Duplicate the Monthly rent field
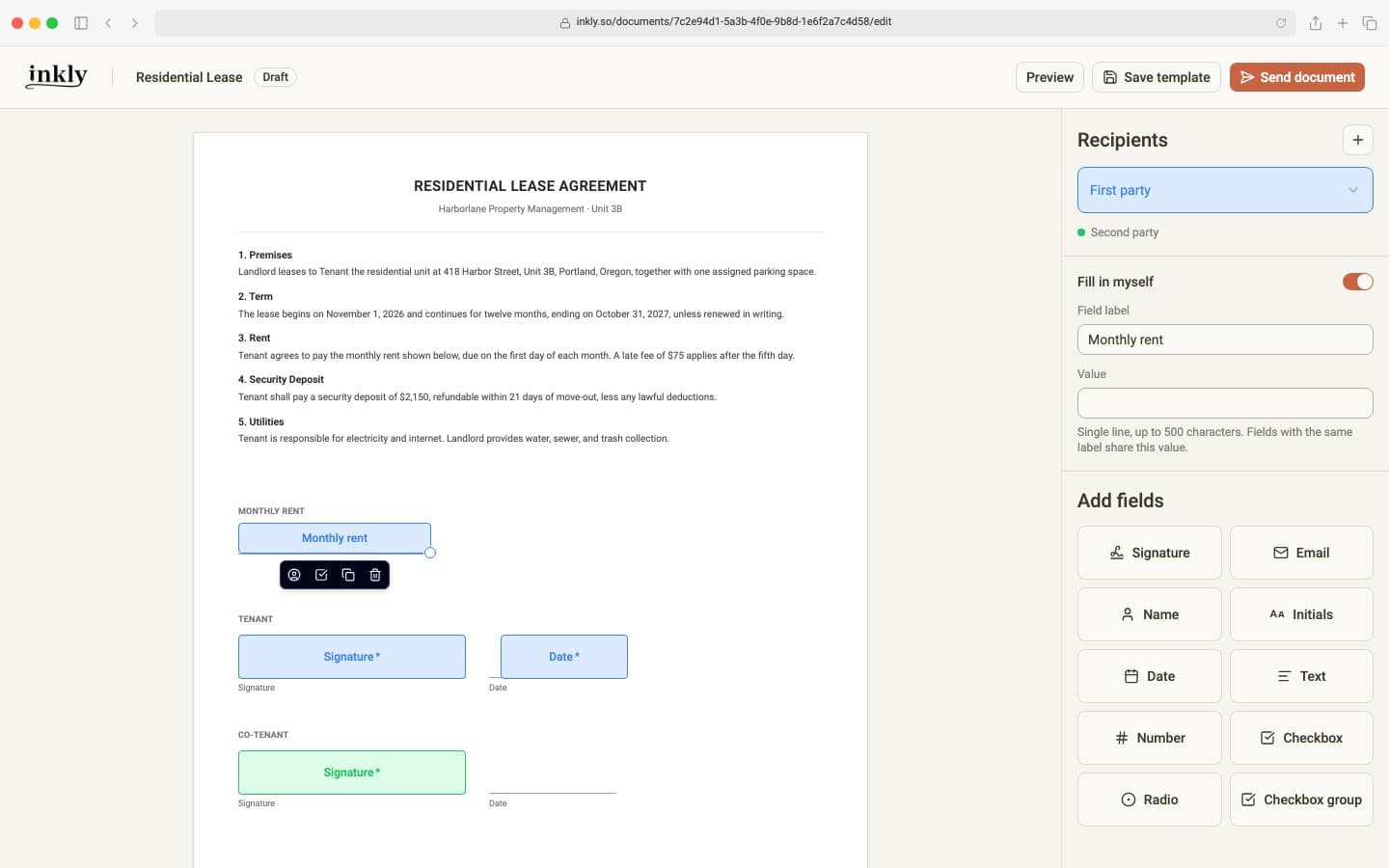Screen dimensions: 1389x868 (x=348, y=575)
